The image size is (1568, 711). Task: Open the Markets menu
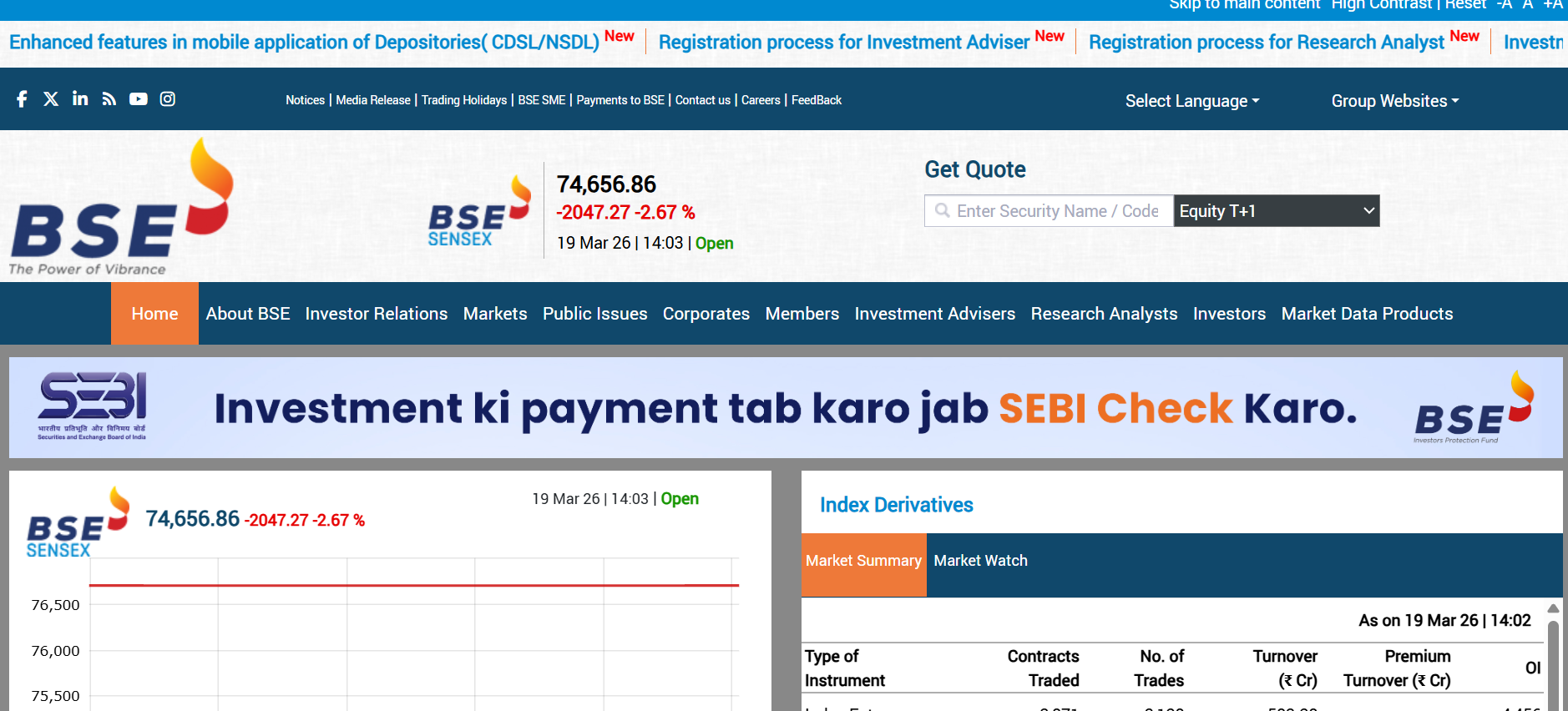click(x=495, y=314)
